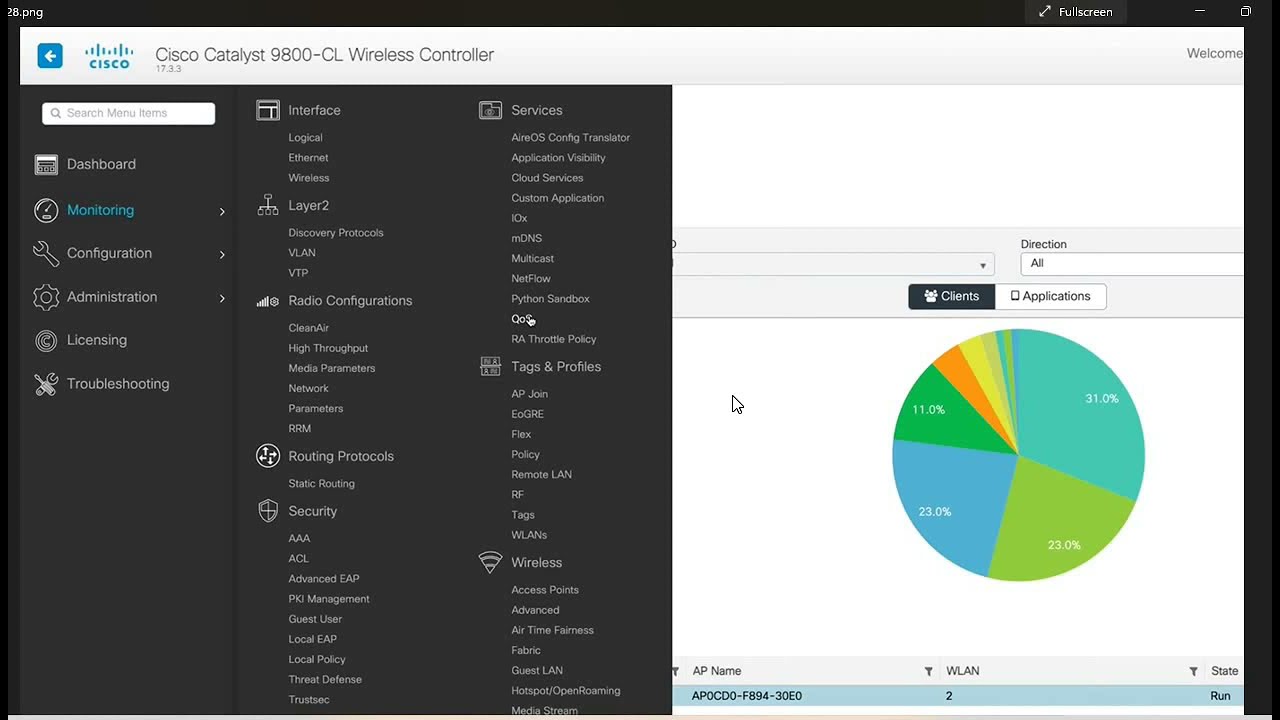Image resolution: width=1280 pixels, height=720 pixels.
Task: Click the blue back arrow button
Action: pyautogui.click(x=50, y=56)
